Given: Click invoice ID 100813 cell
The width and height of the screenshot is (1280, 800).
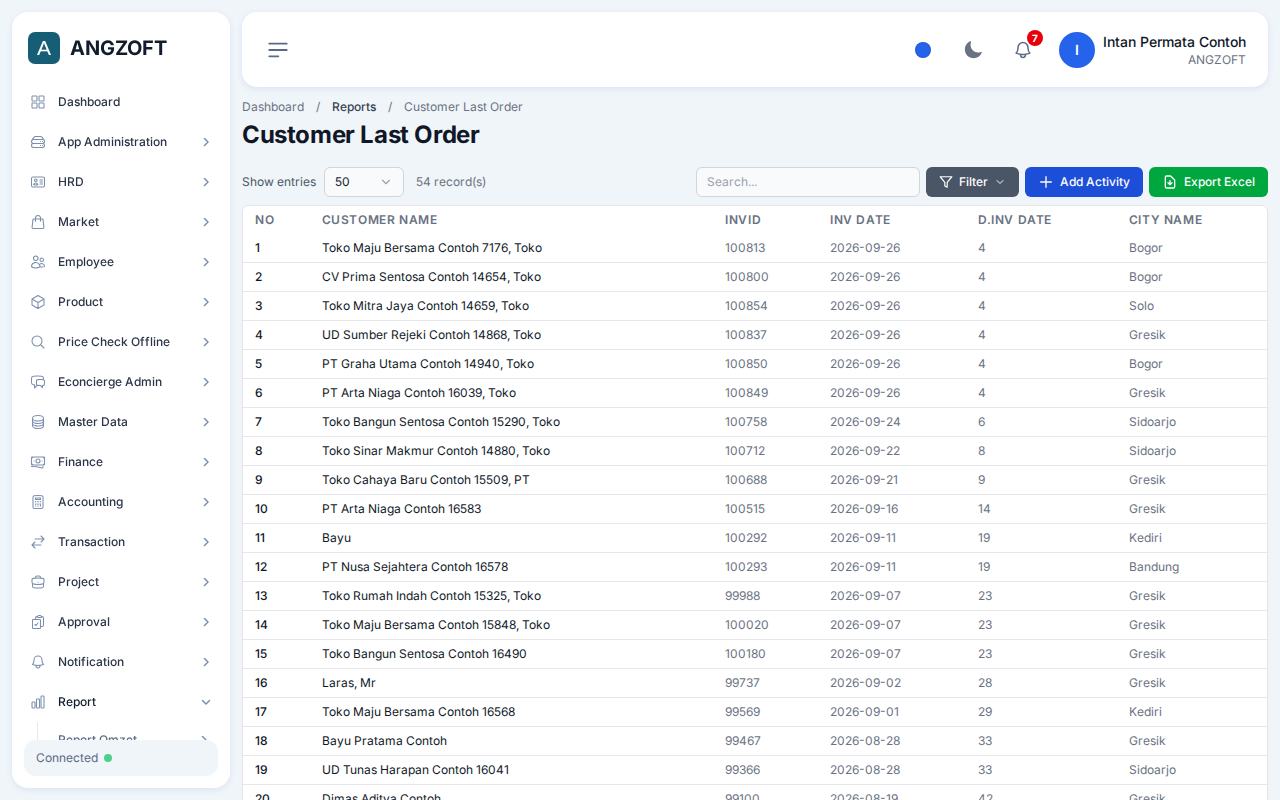Looking at the screenshot, I should (x=745, y=248).
